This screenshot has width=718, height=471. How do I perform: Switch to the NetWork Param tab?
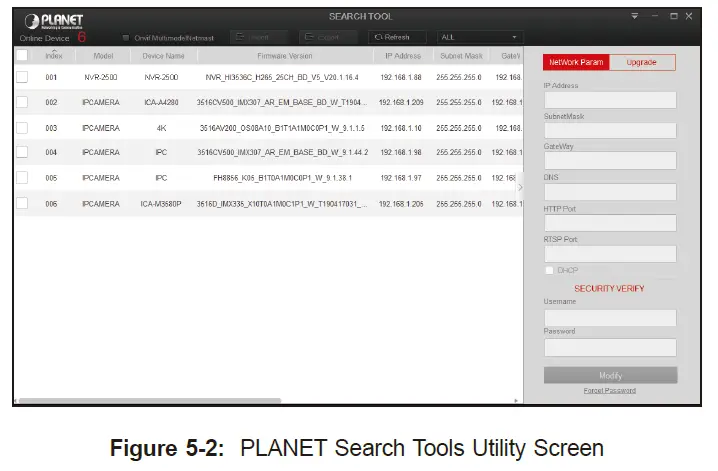576,62
